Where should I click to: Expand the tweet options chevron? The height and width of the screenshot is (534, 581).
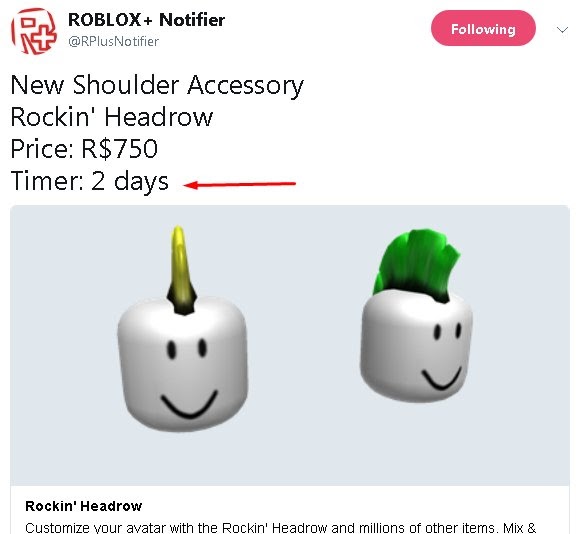[x=562, y=29]
